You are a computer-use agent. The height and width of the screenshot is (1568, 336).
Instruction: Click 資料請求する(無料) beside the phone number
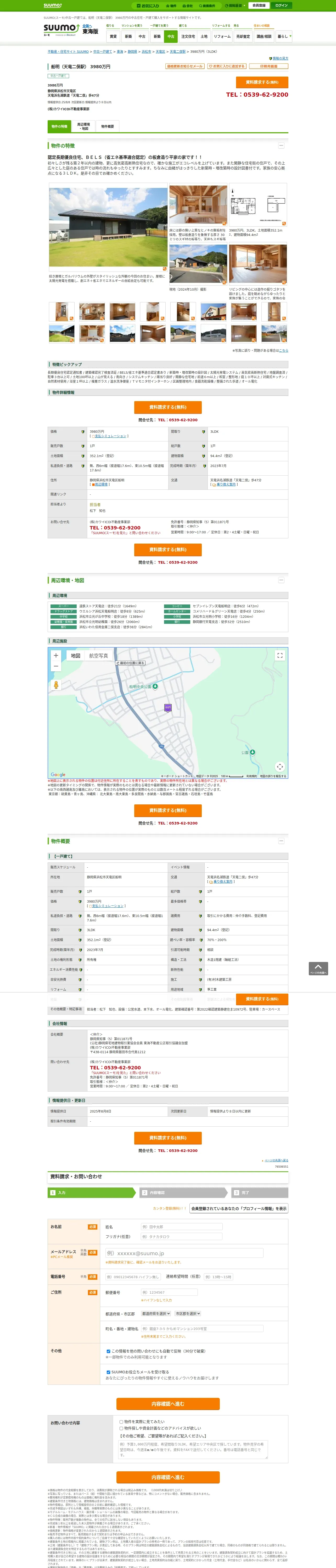tap(262, 82)
